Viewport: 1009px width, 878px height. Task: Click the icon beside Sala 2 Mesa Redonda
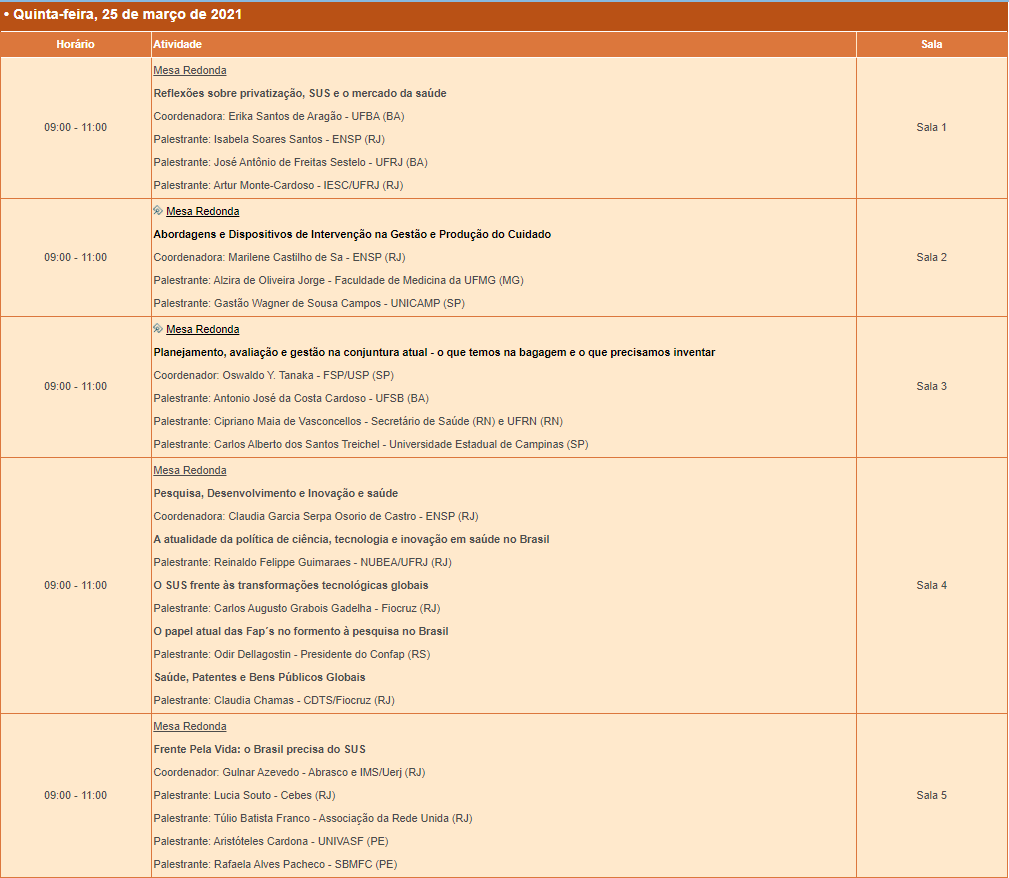coord(158,210)
